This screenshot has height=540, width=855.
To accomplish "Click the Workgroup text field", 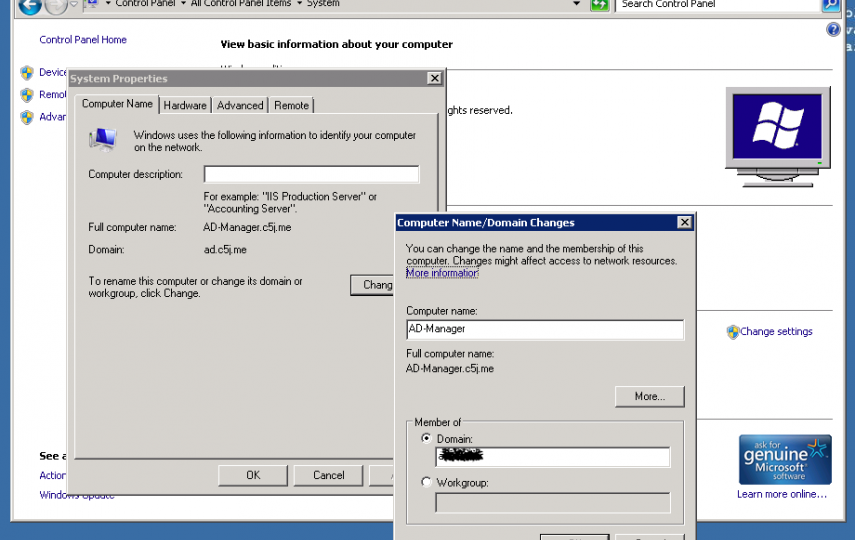I will pos(553,502).
